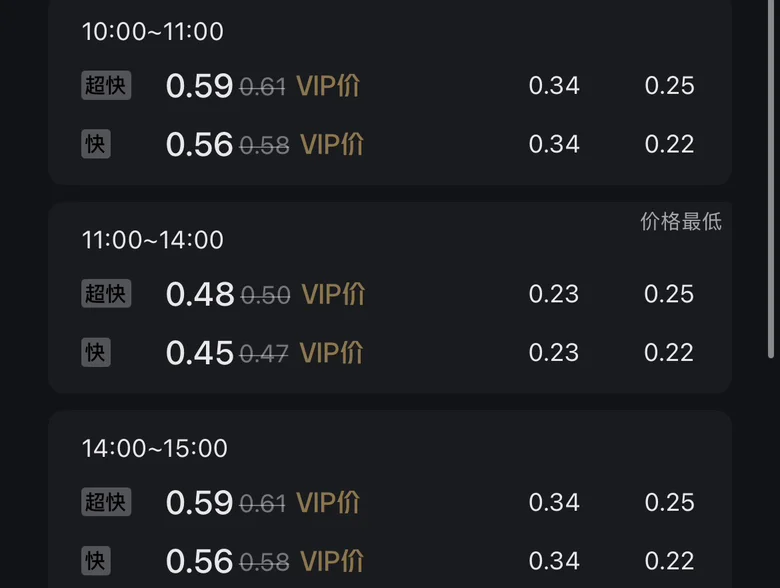Open the 11:00~14:00 time slot header
The width and height of the screenshot is (780, 588).
coord(153,240)
